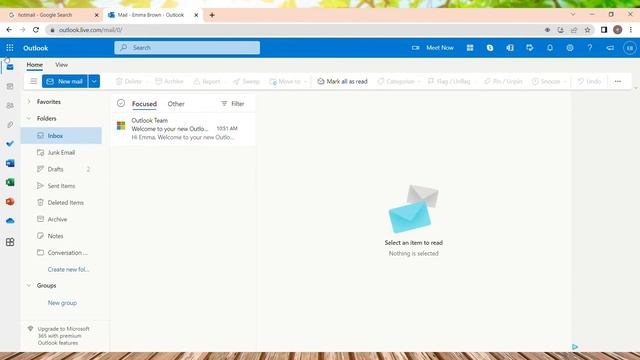Open Files paperclip icon in left rail
640x360 pixels.
coord(10,124)
